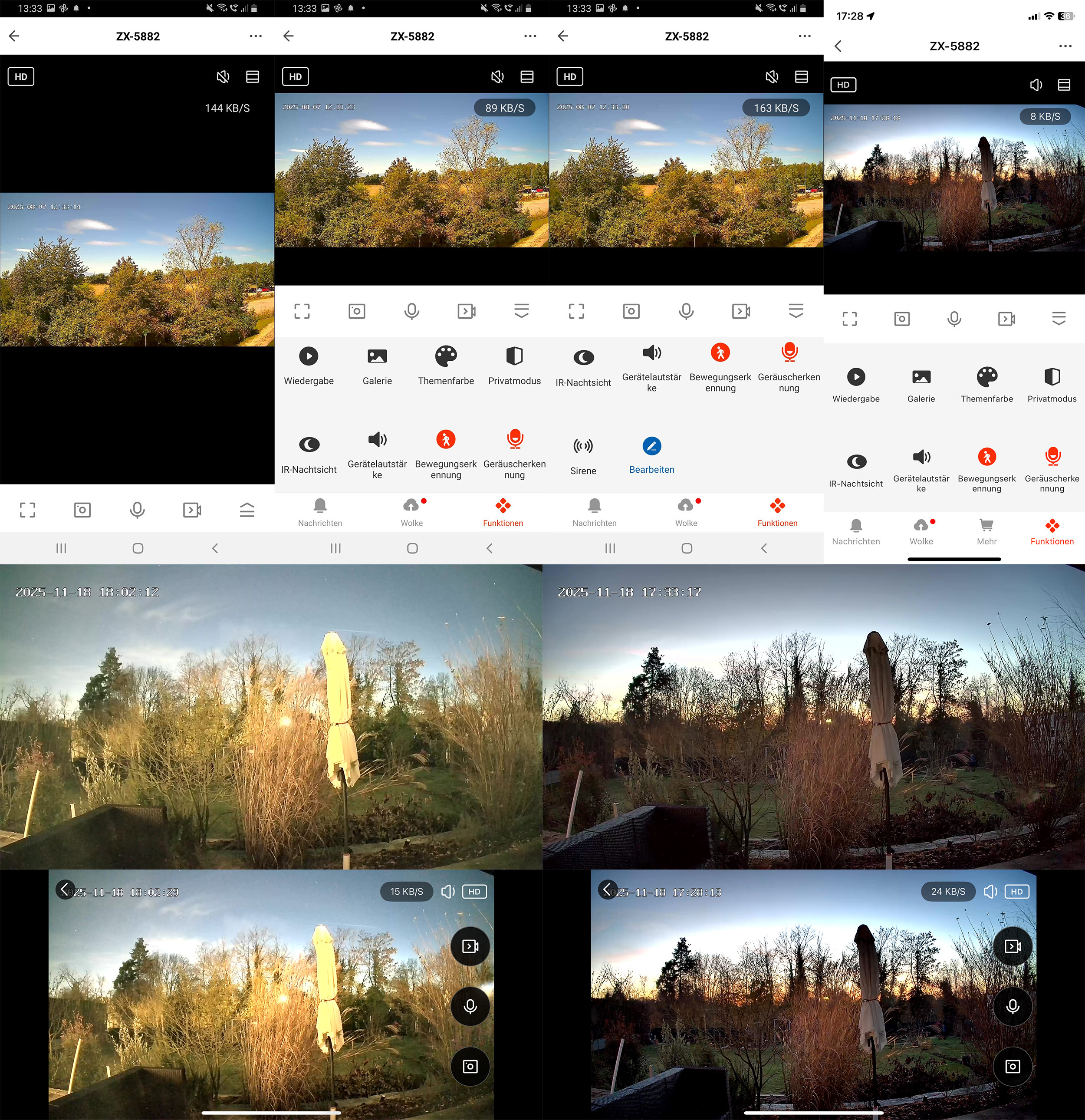Image resolution: width=1085 pixels, height=1120 pixels.
Task: Open camera image stamped 18:02:12
Action: pyautogui.click(x=271, y=717)
